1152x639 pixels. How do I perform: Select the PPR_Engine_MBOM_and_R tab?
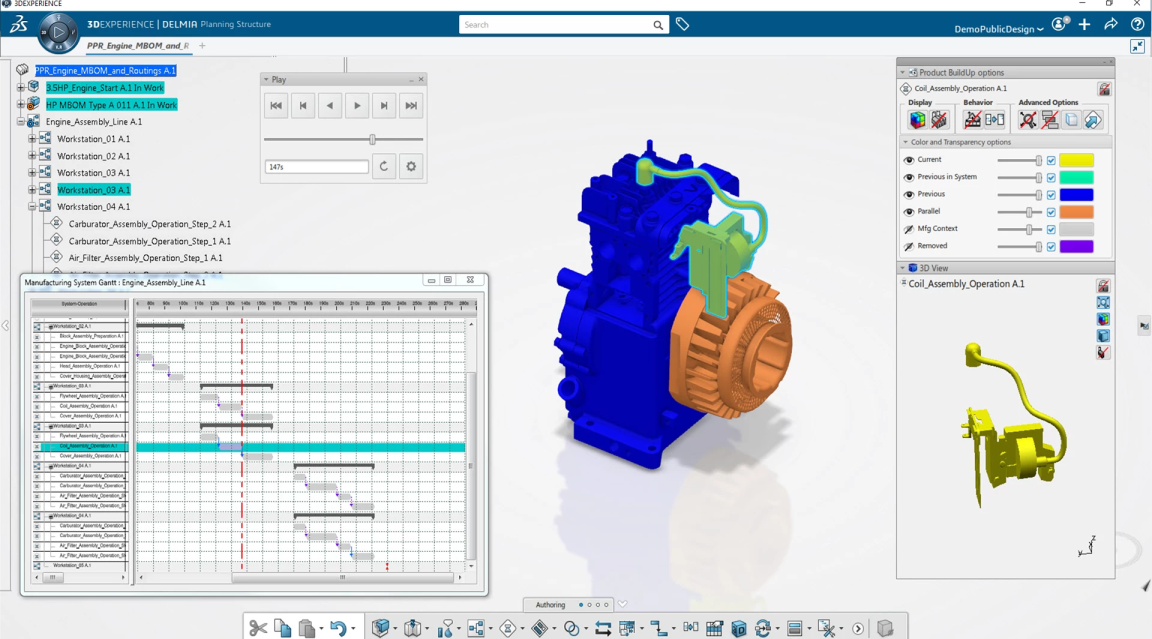pyautogui.click(x=137, y=46)
